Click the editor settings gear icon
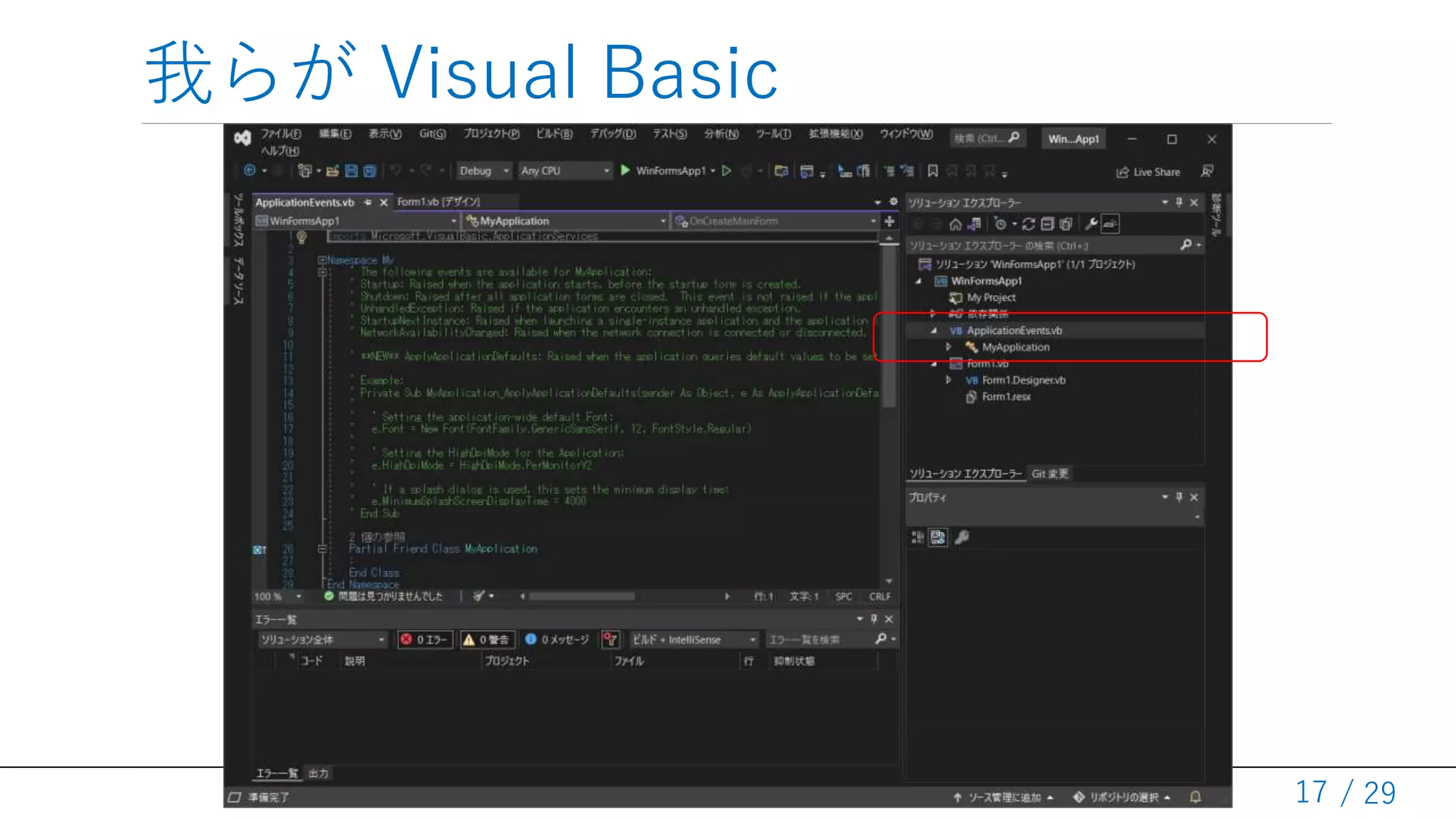Image resolution: width=1456 pixels, height=819 pixels. pyautogui.click(x=894, y=202)
